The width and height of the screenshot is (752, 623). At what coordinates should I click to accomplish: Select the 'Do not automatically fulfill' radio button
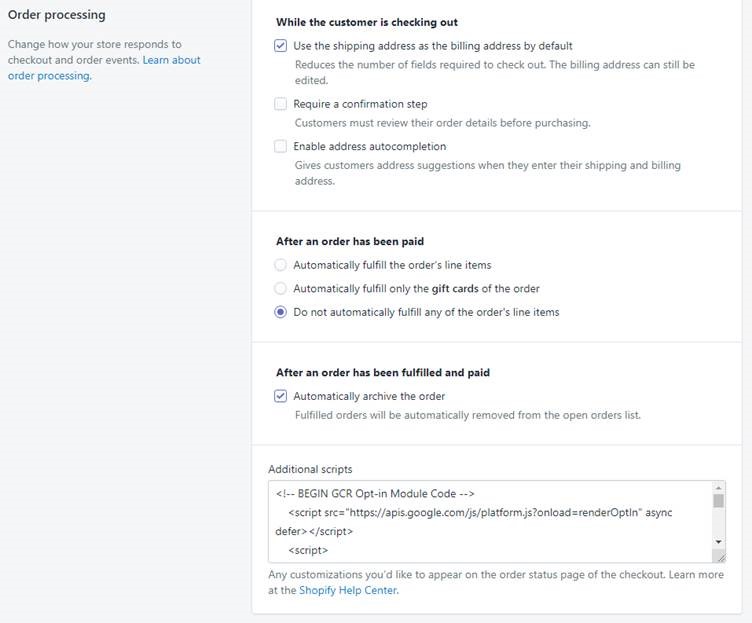coord(281,312)
